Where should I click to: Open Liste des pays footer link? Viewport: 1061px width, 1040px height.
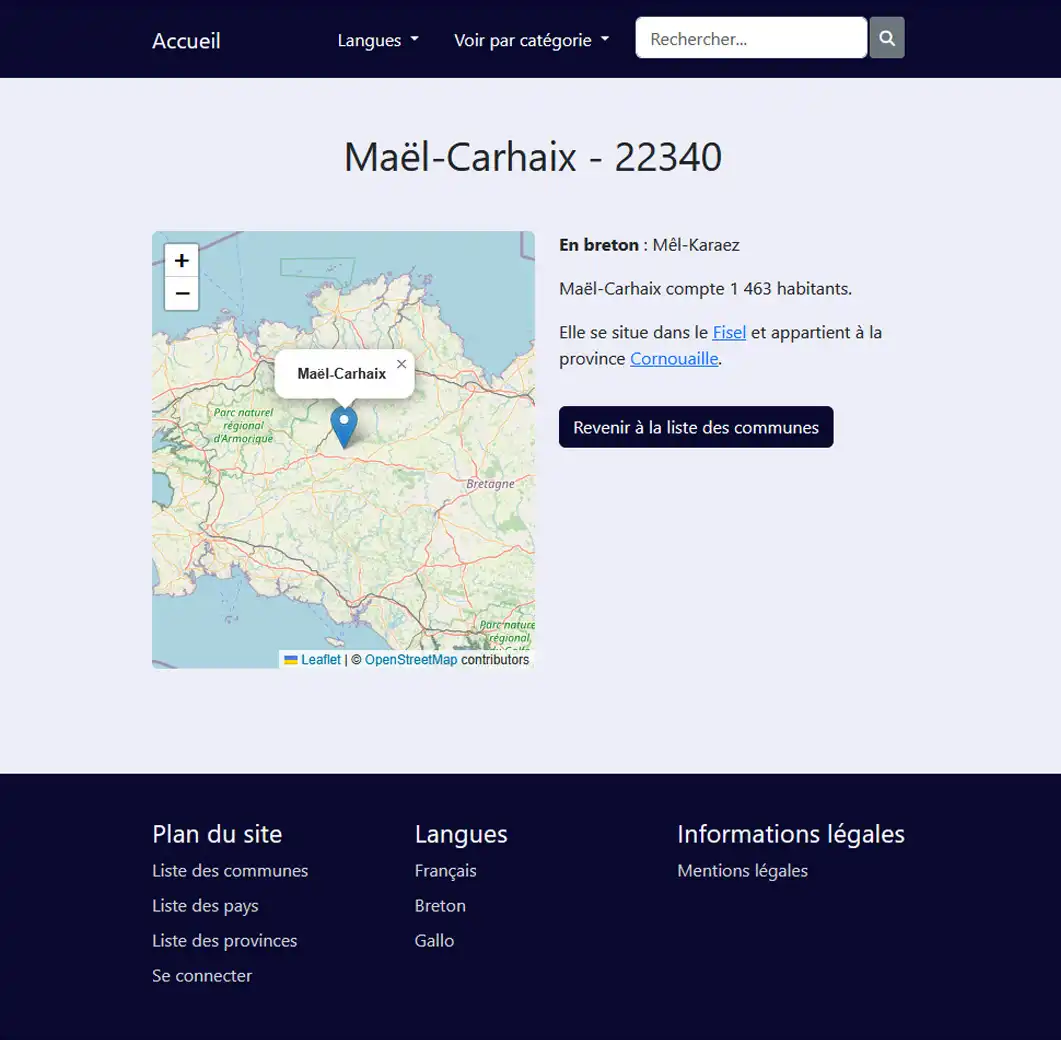click(205, 905)
